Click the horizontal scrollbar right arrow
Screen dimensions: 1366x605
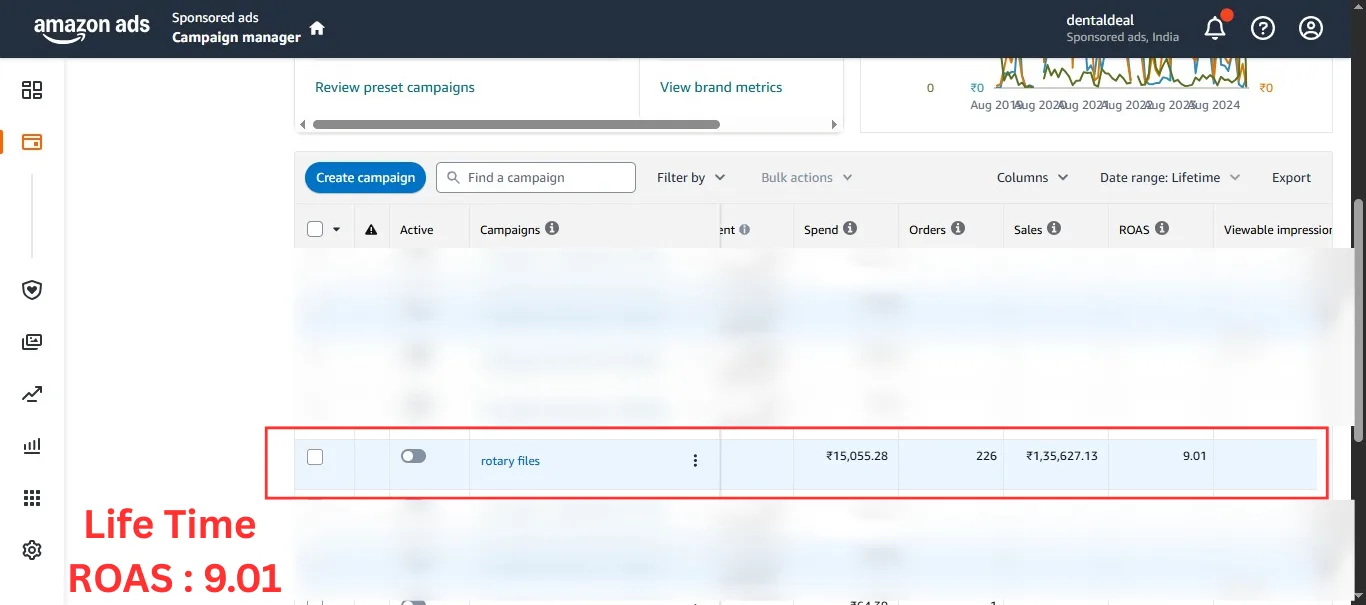(x=834, y=125)
